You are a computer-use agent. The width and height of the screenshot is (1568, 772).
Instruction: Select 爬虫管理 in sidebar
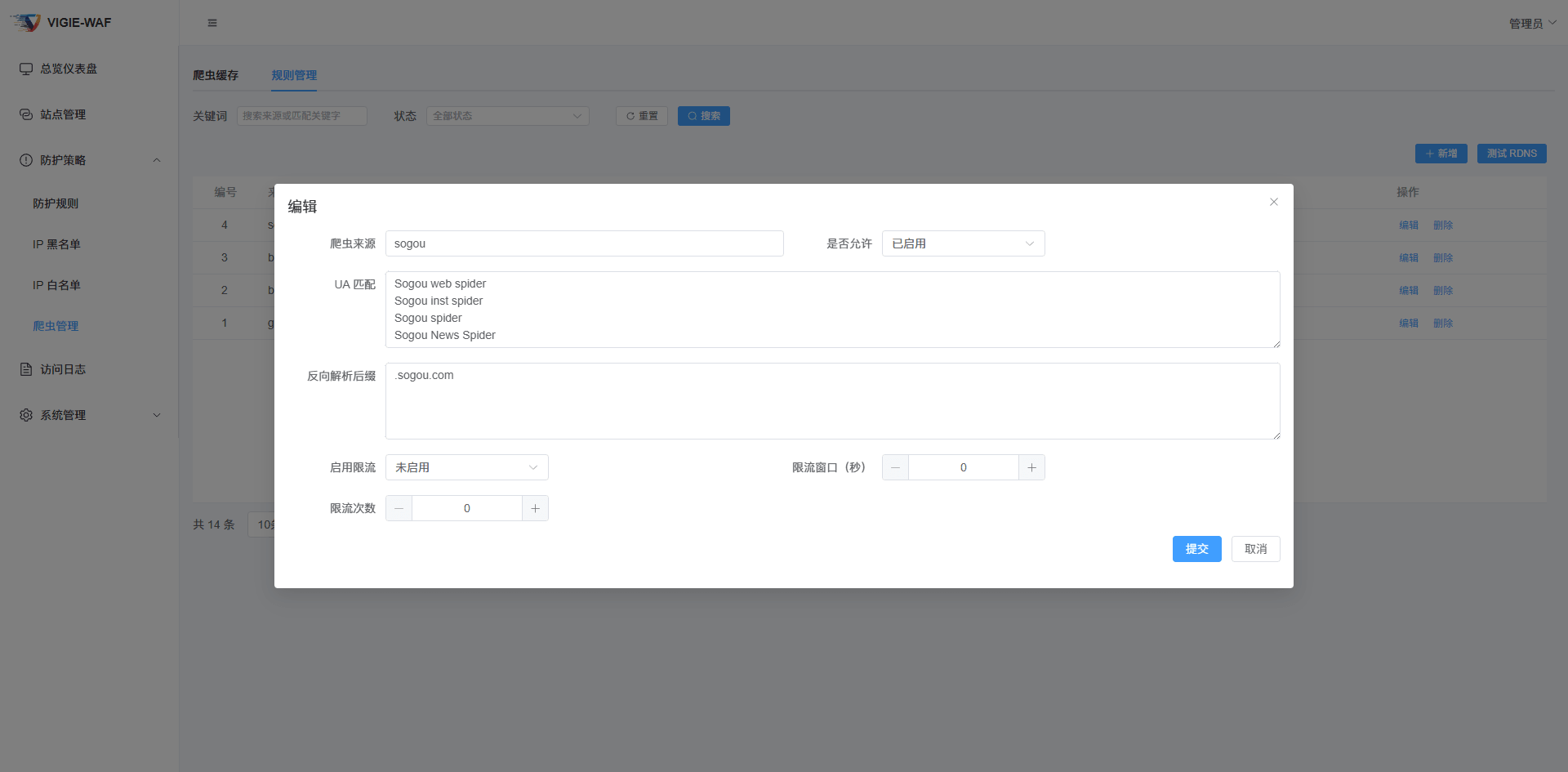pos(56,326)
